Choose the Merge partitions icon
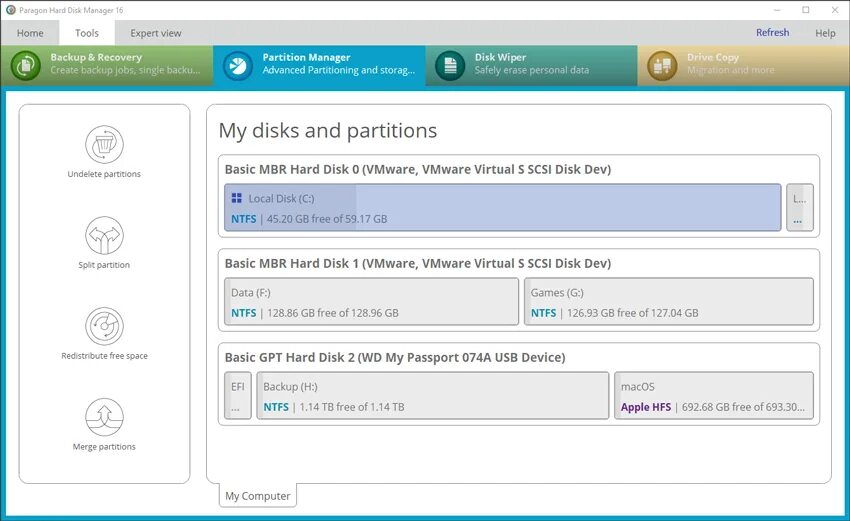 click(104, 417)
